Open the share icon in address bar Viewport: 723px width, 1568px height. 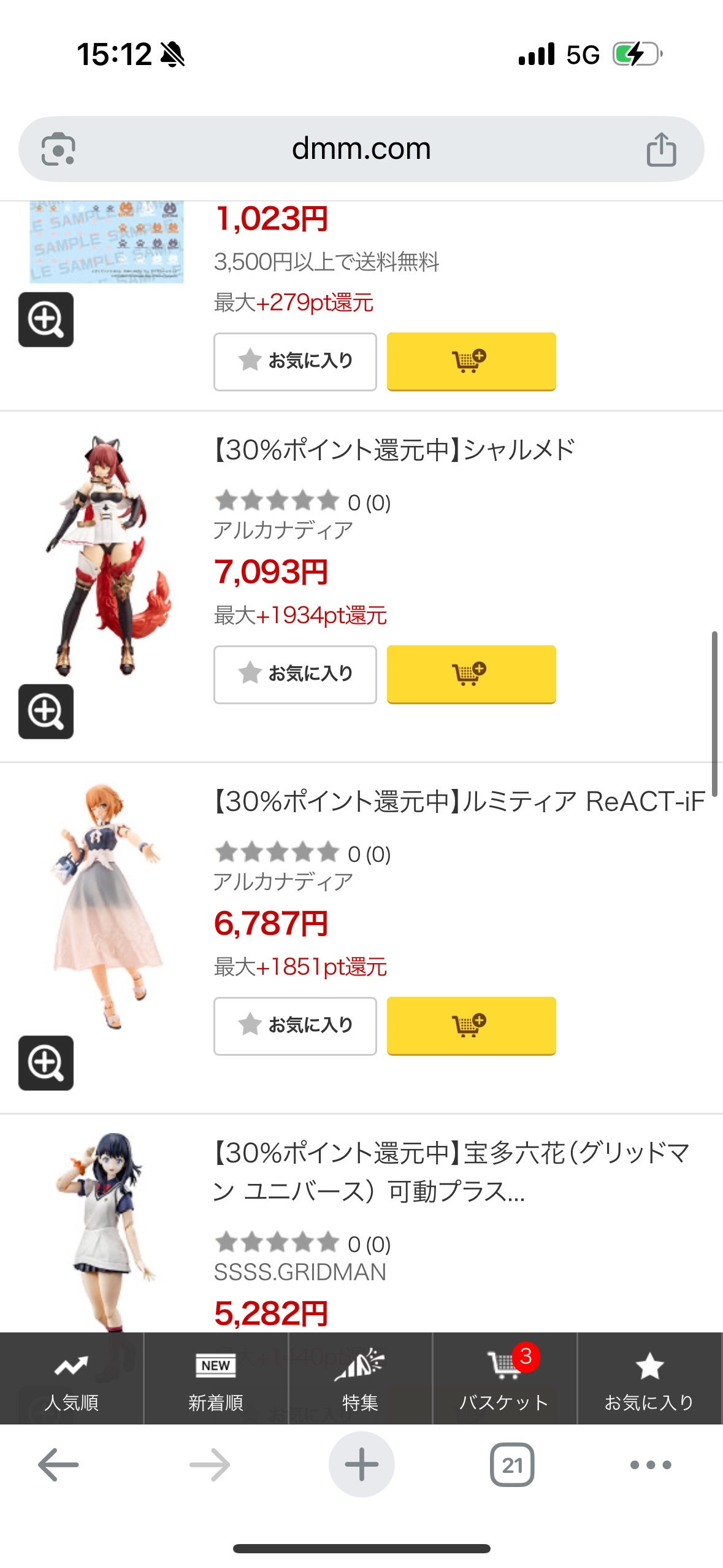661,149
